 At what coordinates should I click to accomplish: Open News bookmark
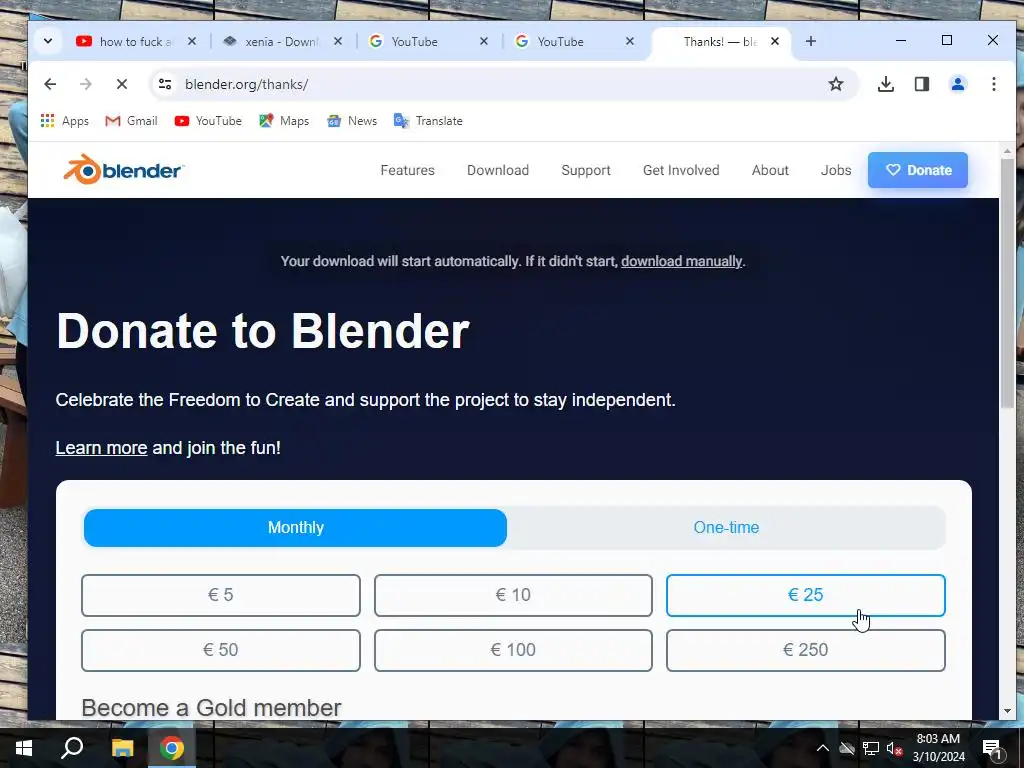pos(352,121)
